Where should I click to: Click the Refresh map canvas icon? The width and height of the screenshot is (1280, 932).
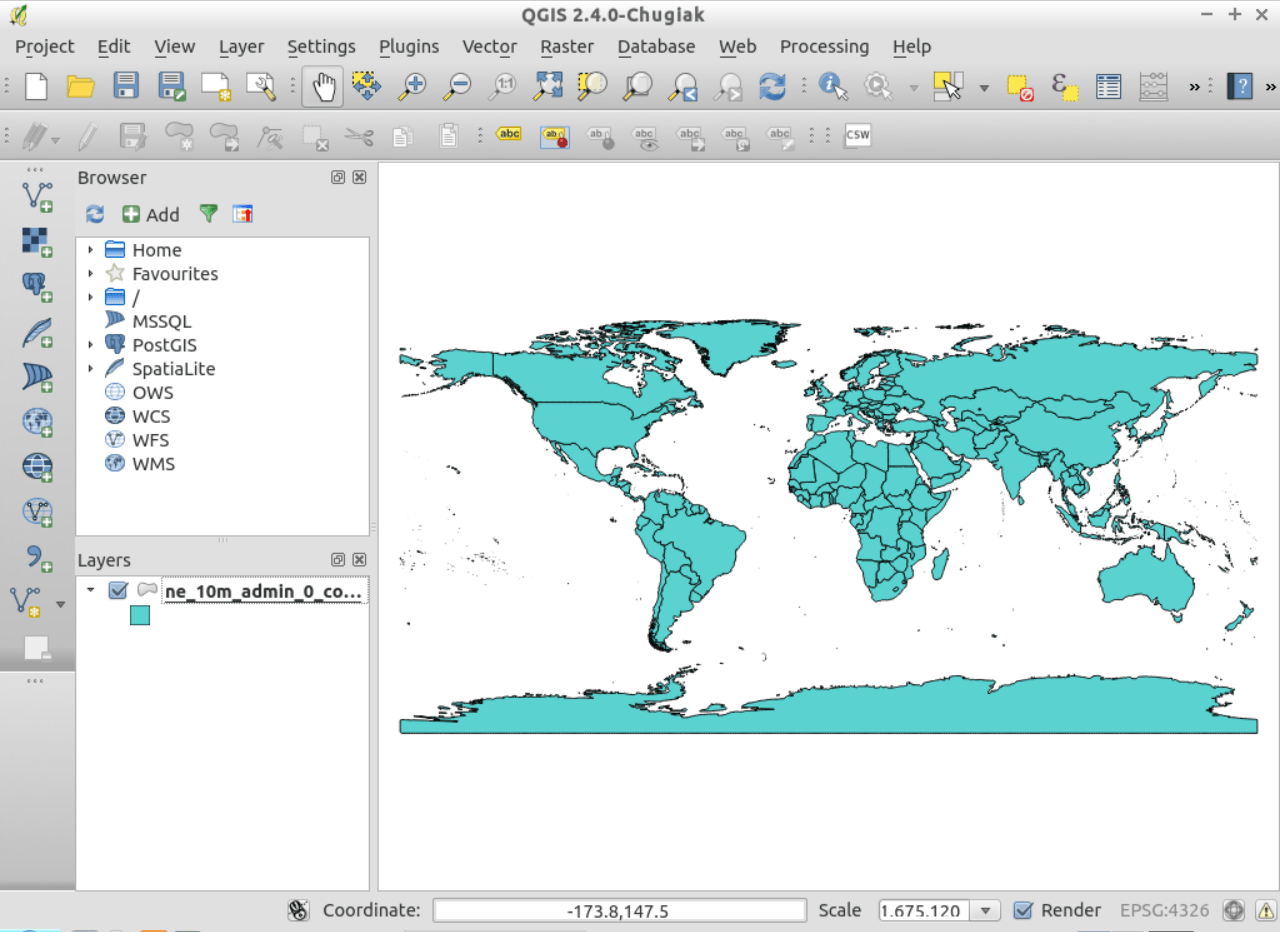coord(772,87)
